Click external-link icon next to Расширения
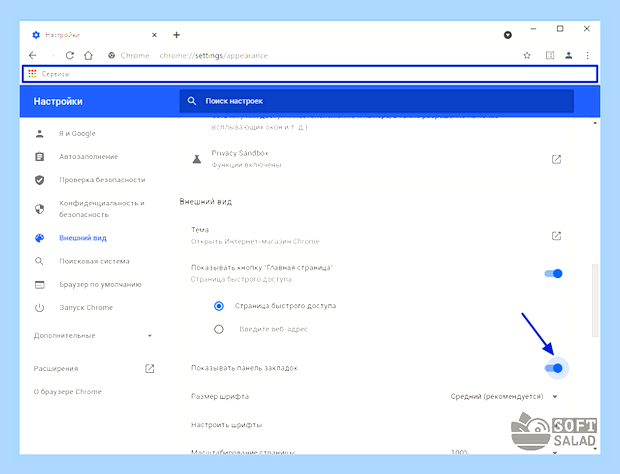This screenshot has height=474, width=620. (149, 368)
